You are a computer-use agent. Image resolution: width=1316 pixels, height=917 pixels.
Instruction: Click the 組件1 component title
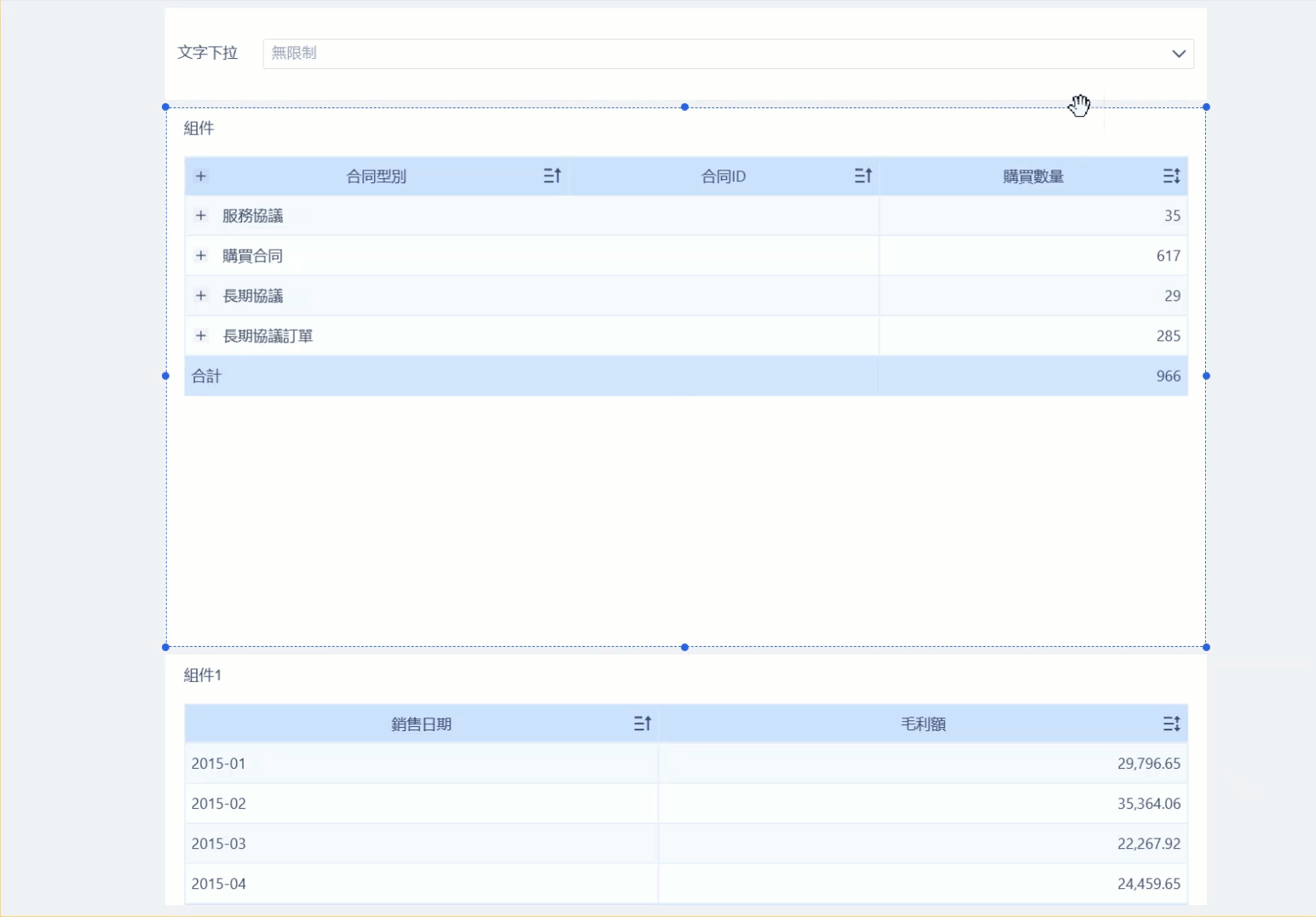pos(203,675)
